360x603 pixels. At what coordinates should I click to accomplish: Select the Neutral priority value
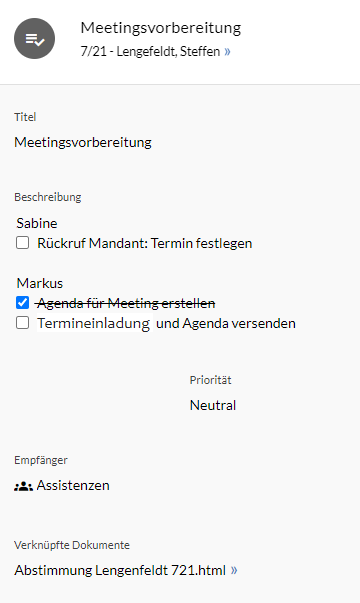[x=213, y=405]
